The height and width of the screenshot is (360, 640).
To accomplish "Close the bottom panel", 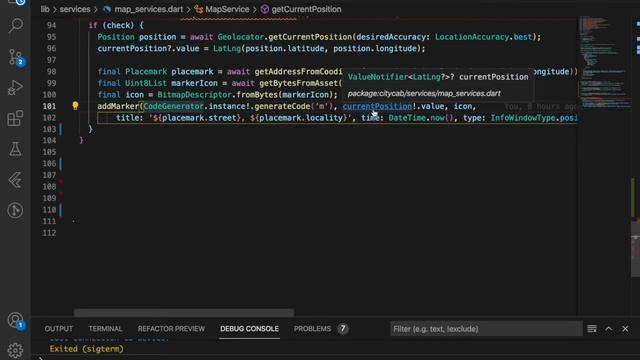I will pos(625,329).
